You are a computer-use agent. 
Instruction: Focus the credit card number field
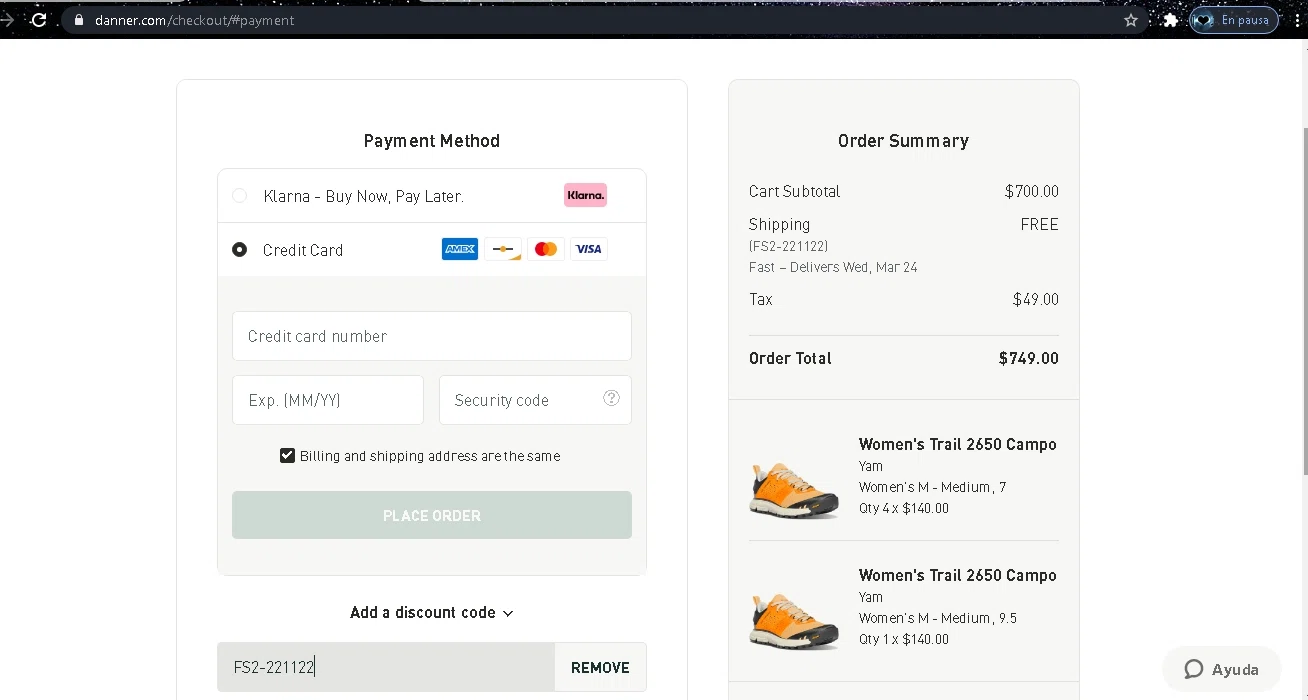(x=432, y=336)
